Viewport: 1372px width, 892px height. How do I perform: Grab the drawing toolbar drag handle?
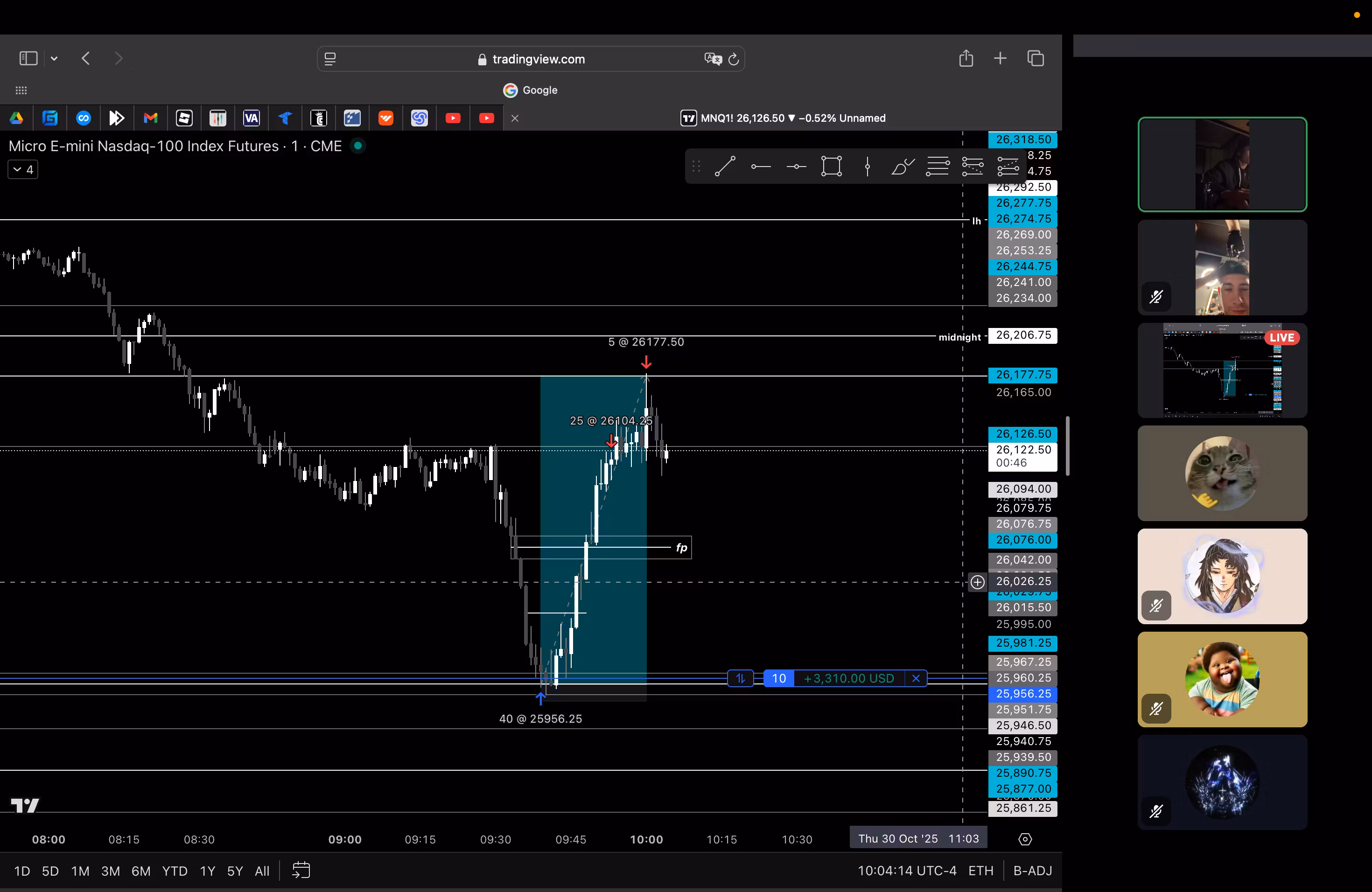point(696,167)
